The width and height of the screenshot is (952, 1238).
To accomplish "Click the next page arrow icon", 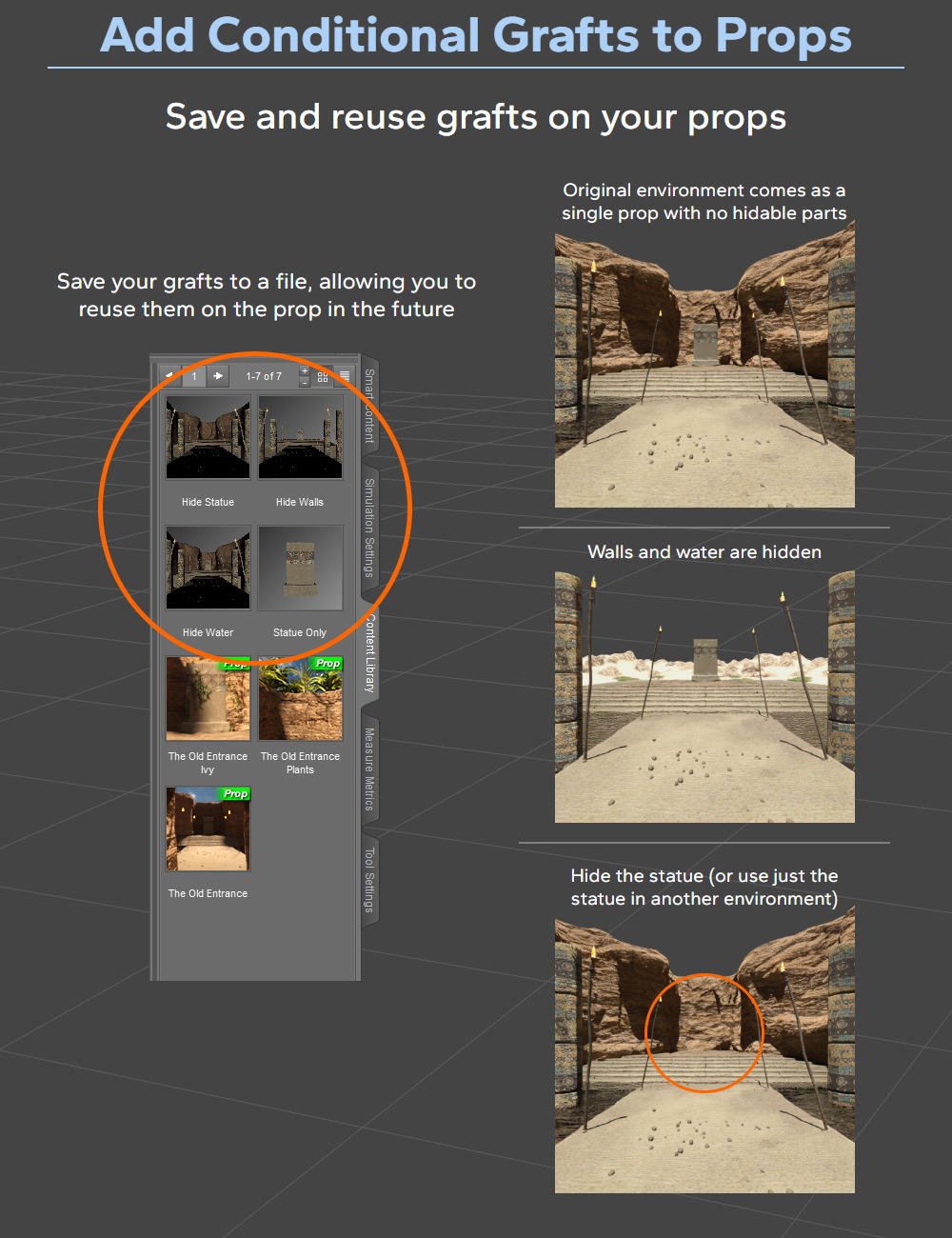I will click(x=218, y=376).
